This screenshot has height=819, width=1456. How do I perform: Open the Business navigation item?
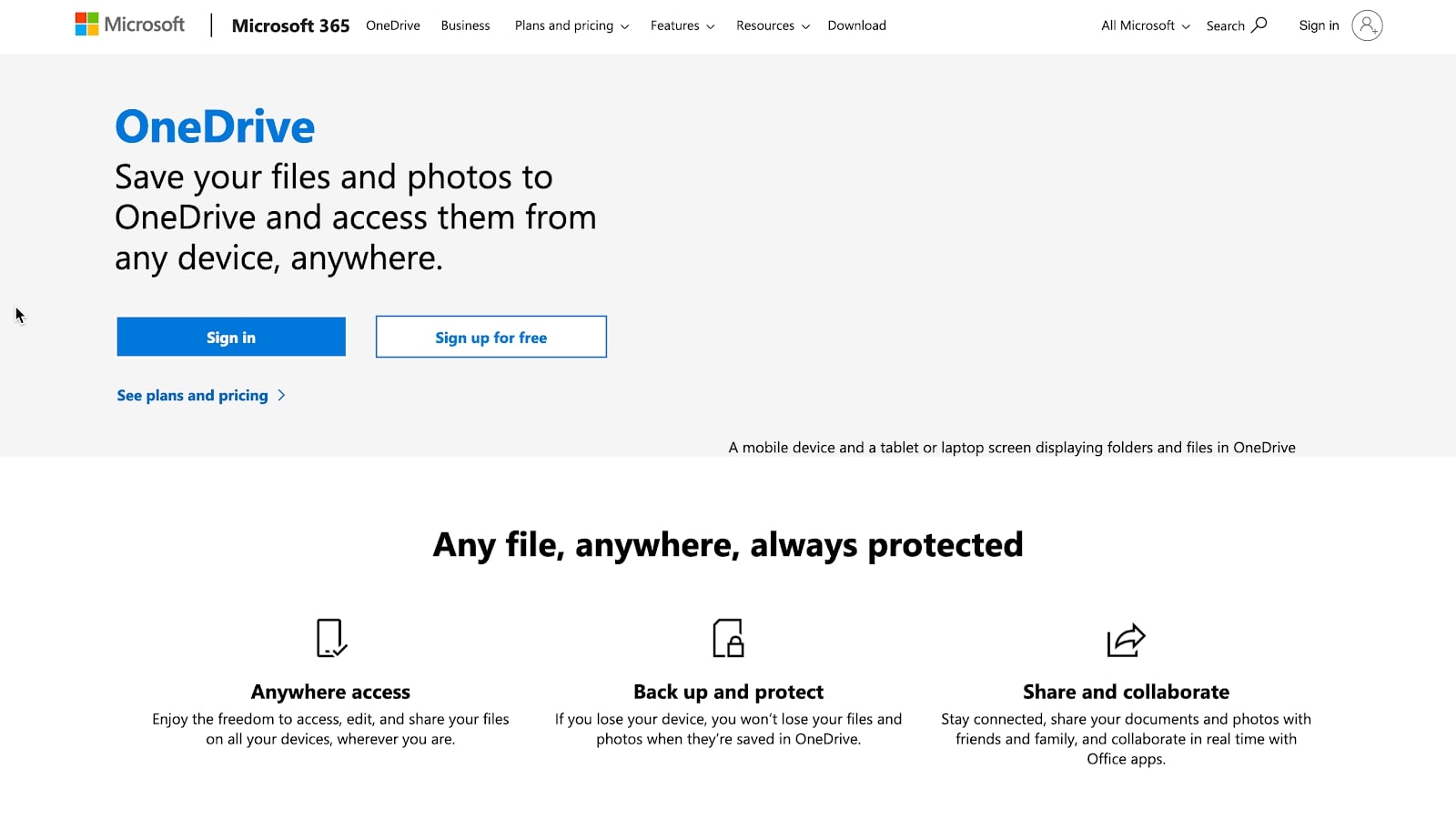pyautogui.click(x=465, y=25)
